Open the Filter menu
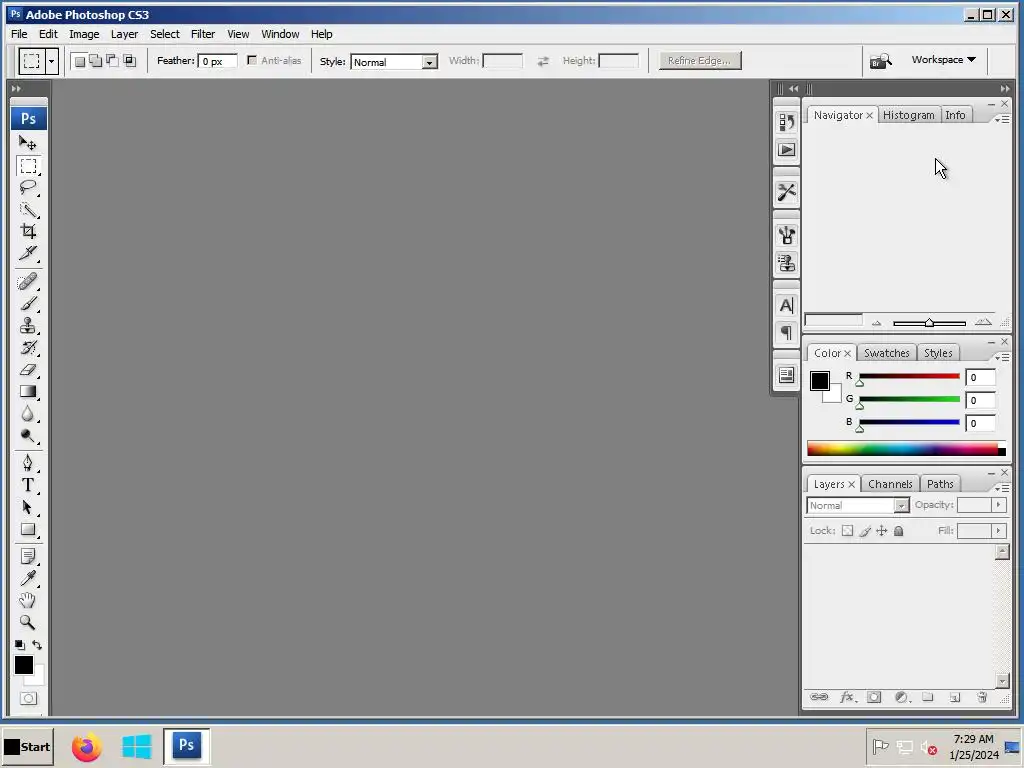Image resolution: width=1024 pixels, height=768 pixels. [x=202, y=34]
